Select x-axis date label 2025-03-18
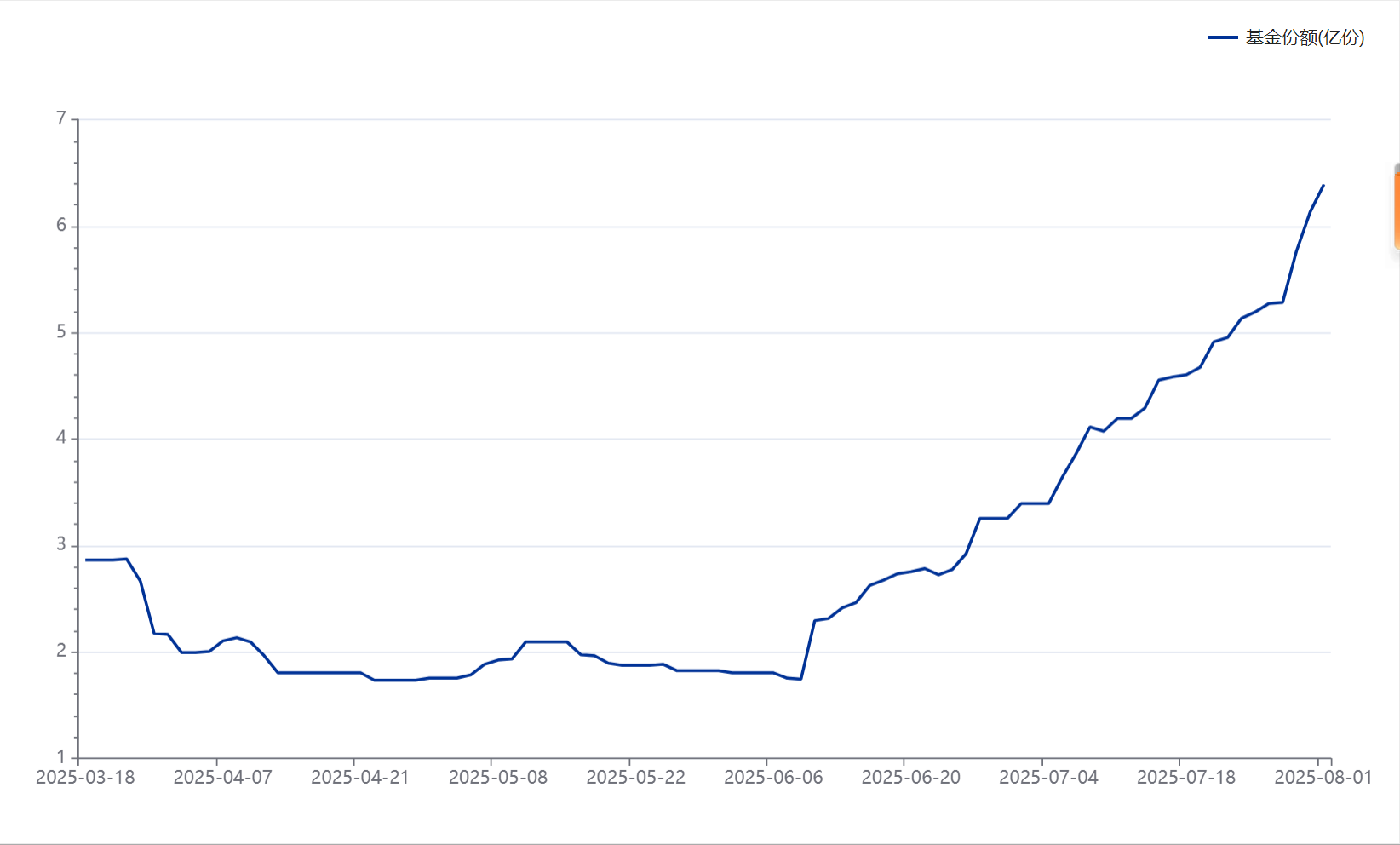Image resolution: width=1400 pixels, height=845 pixels. pyautogui.click(x=85, y=778)
